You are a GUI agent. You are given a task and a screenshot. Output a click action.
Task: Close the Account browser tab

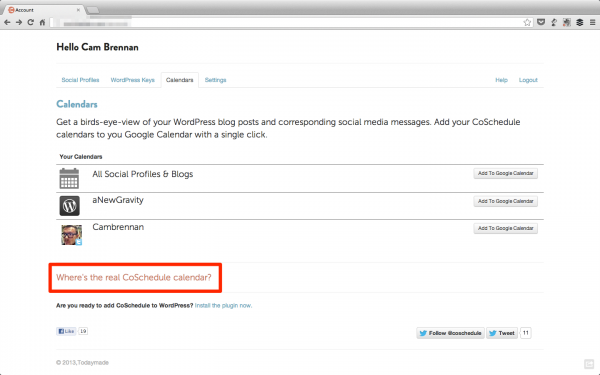click(x=78, y=10)
